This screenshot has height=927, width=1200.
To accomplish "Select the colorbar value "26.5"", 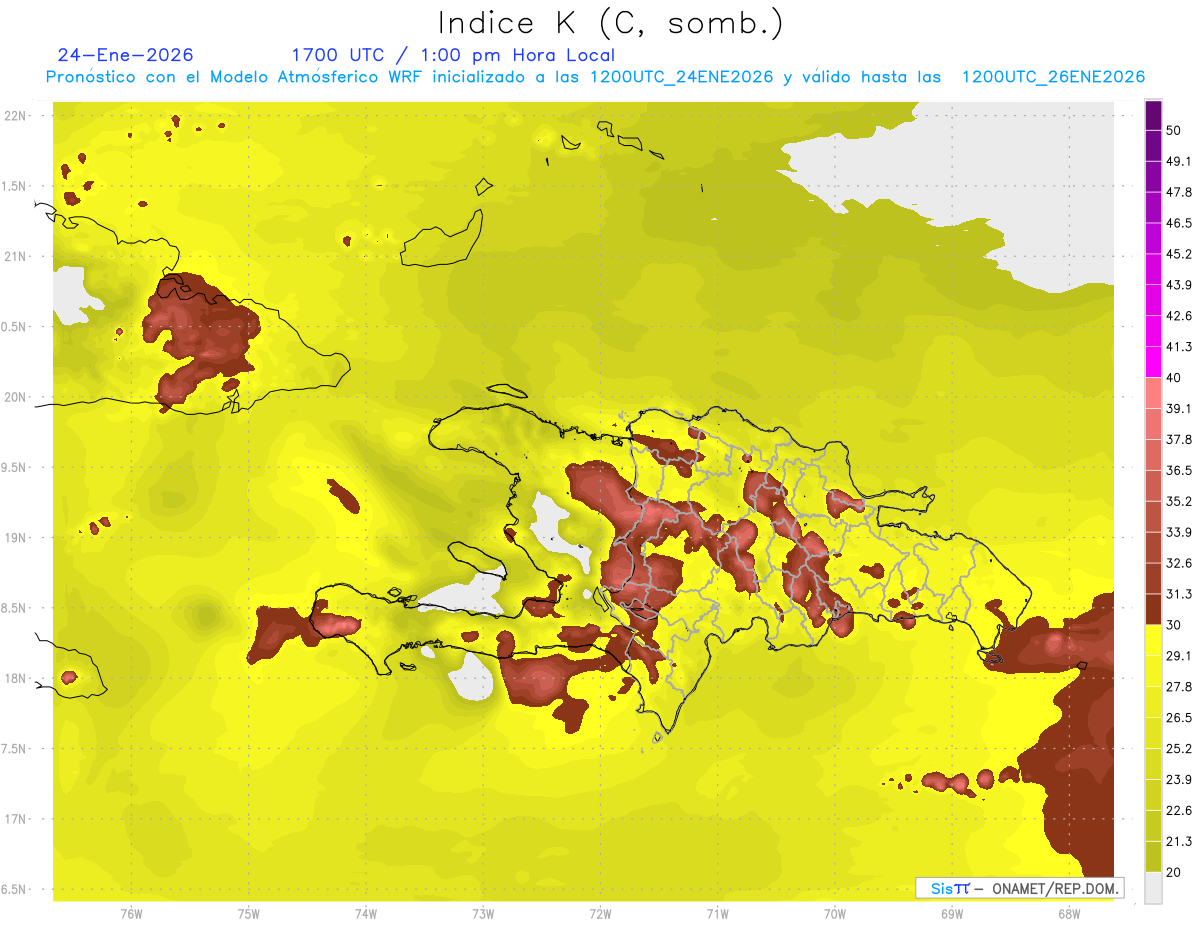I will [1179, 718].
